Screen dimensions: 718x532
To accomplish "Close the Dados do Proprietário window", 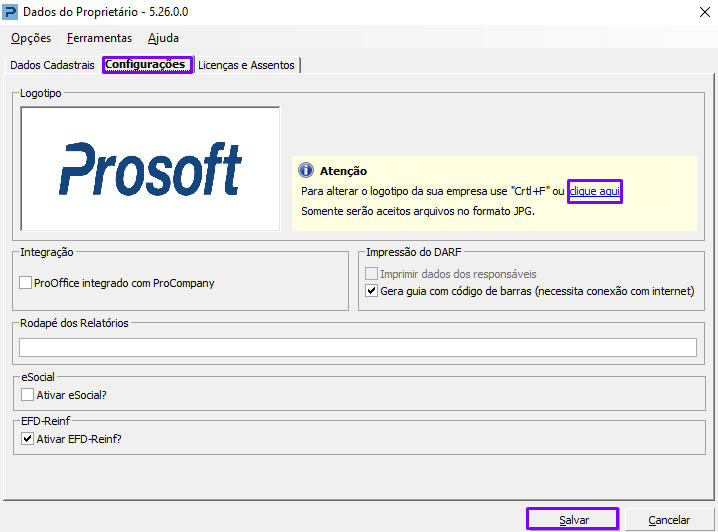I will point(705,12).
